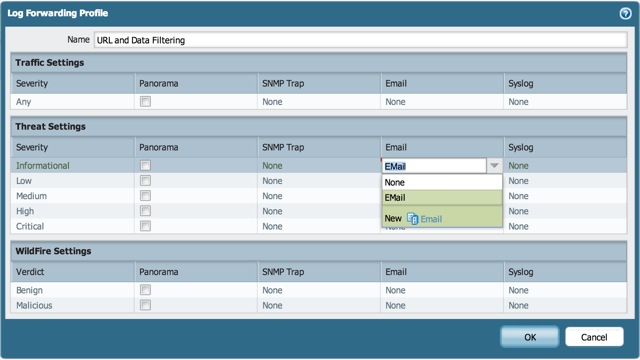Image resolution: width=640 pixels, height=360 pixels.
Task: Select the High severity row label
Action: 25,211
